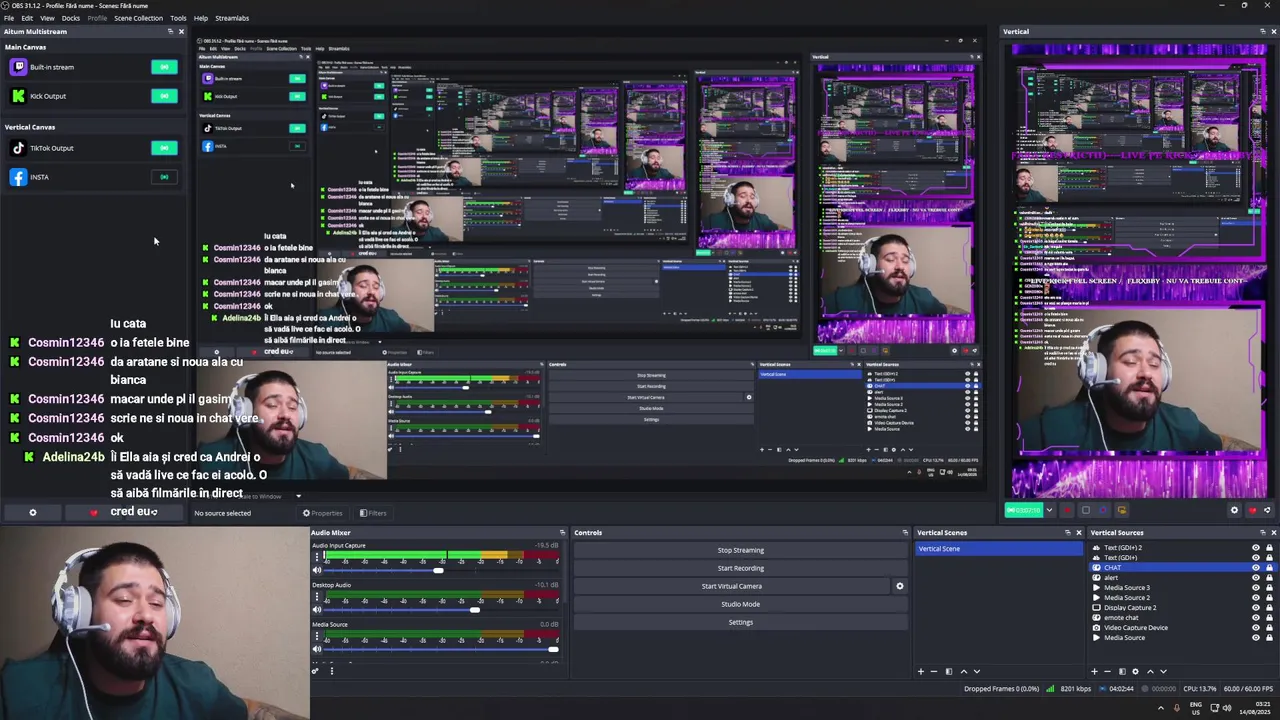Click the Filters button in source toolbar
1280x720 pixels.
[x=373, y=513]
